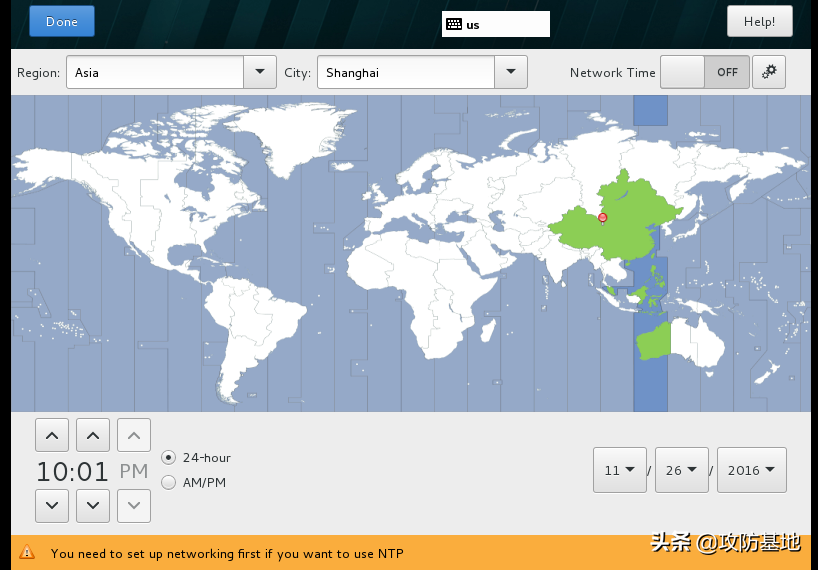Open the Help! page

pos(760,21)
